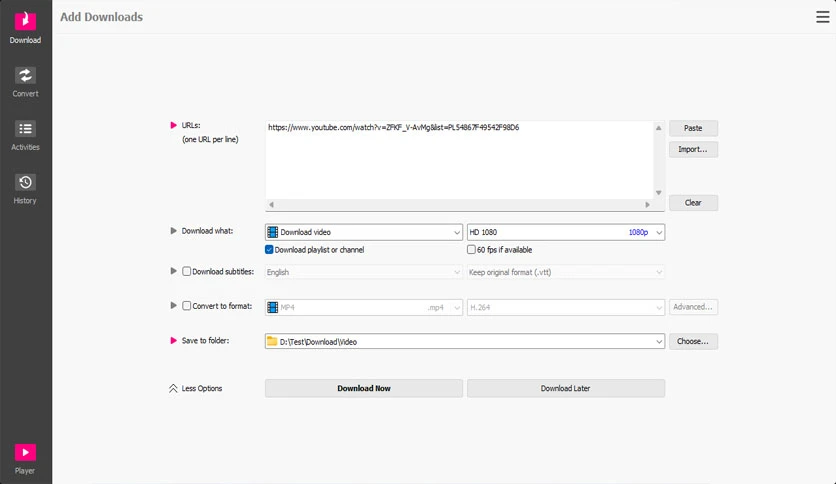Click inside the URLs text box
836x484 pixels.
(x=459, y=160)
